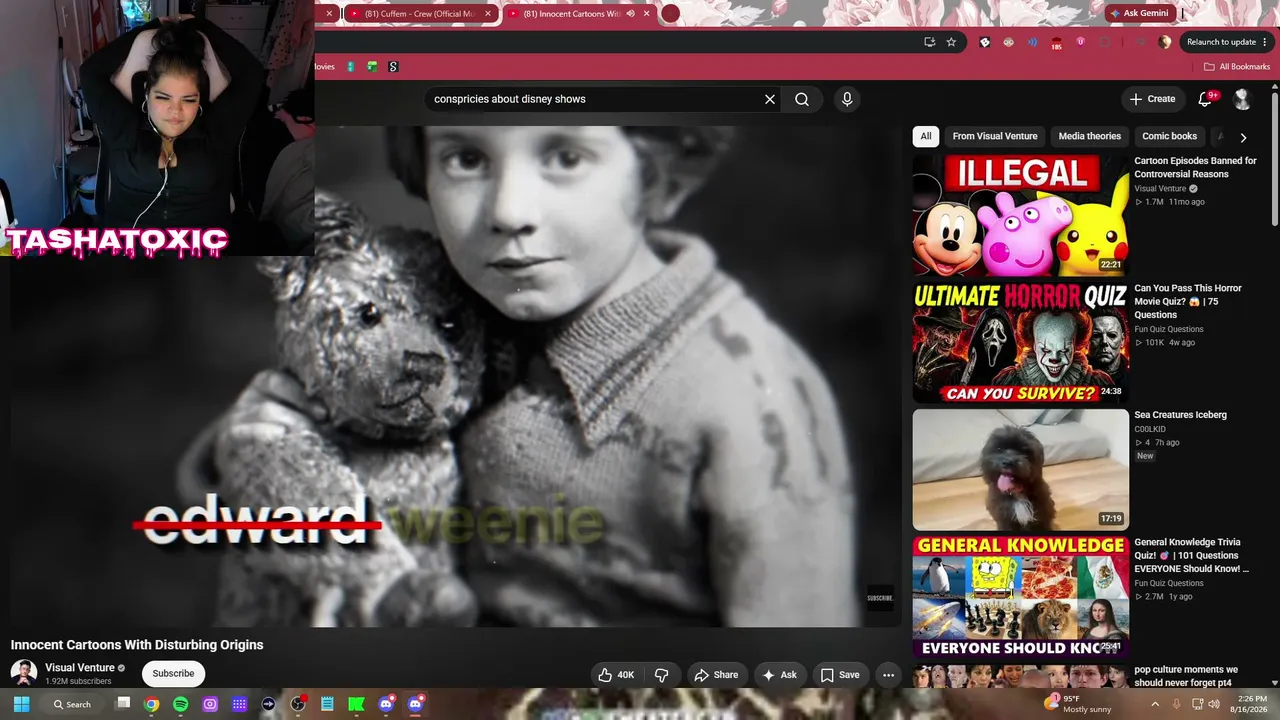Save the video to a playlist

pos(840,675)
